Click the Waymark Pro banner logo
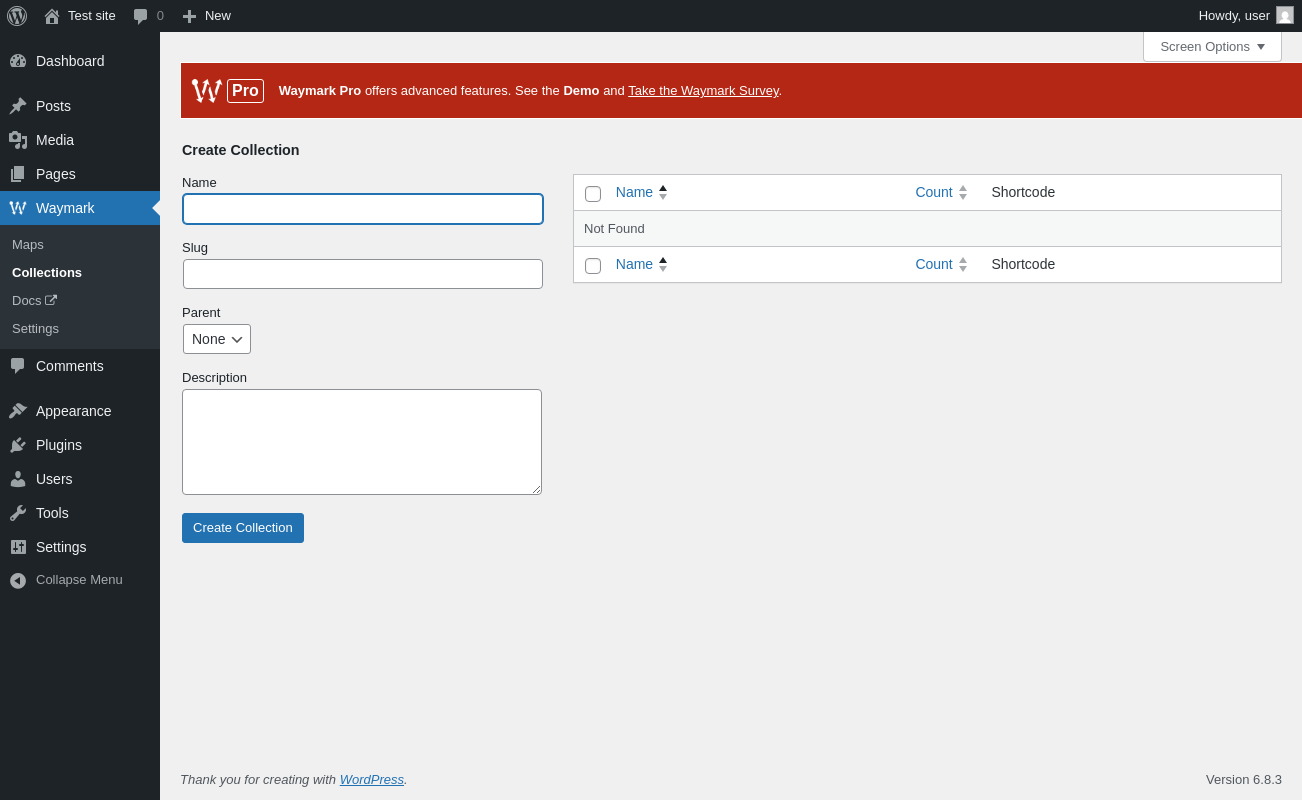1302x800 pixels. 228,91
